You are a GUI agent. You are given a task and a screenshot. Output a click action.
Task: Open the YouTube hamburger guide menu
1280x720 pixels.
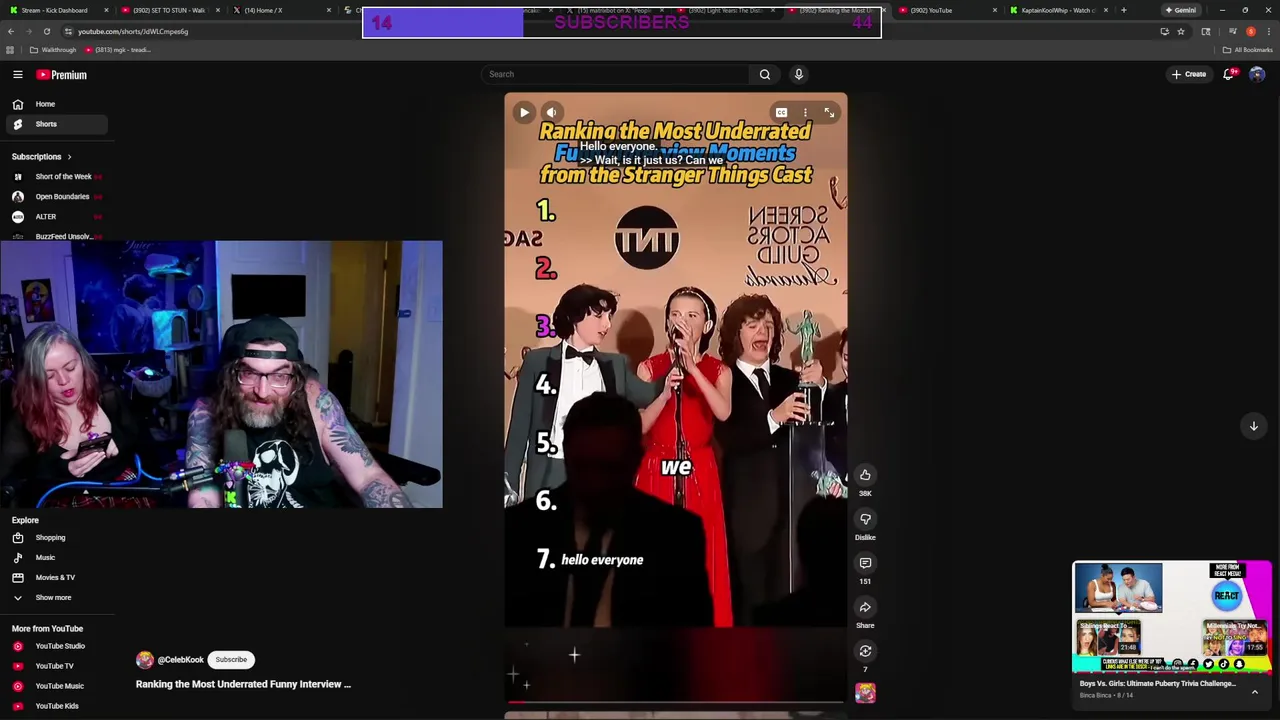(x=17, y=75)
